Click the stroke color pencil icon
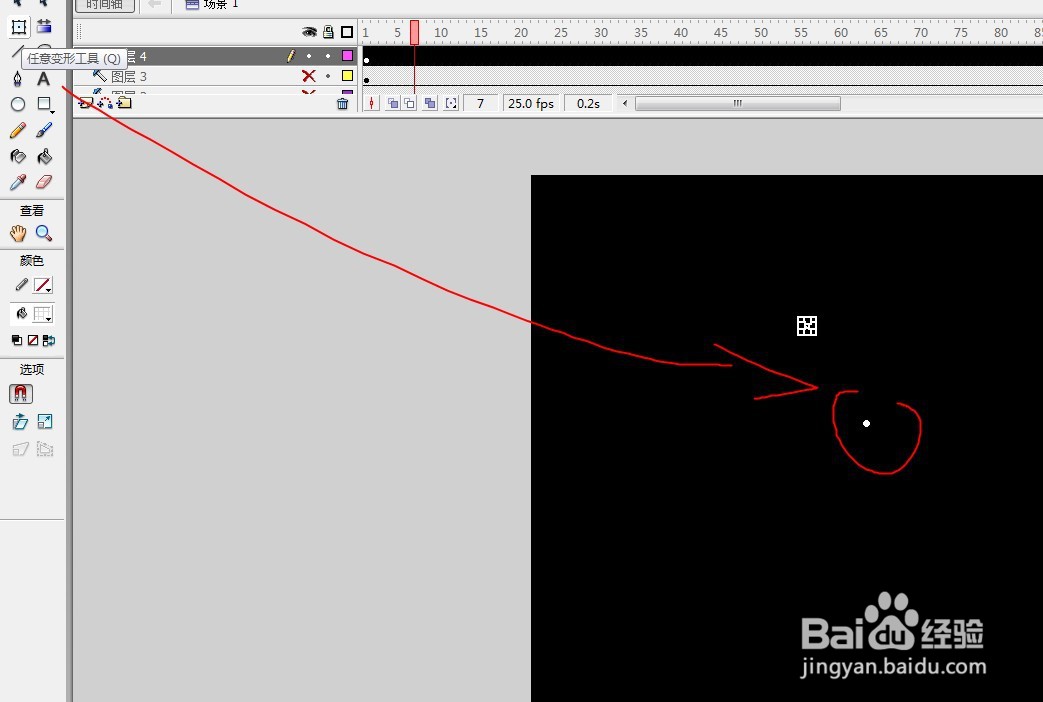Viewport: 1043px width, 702px height. click(21, 285)
